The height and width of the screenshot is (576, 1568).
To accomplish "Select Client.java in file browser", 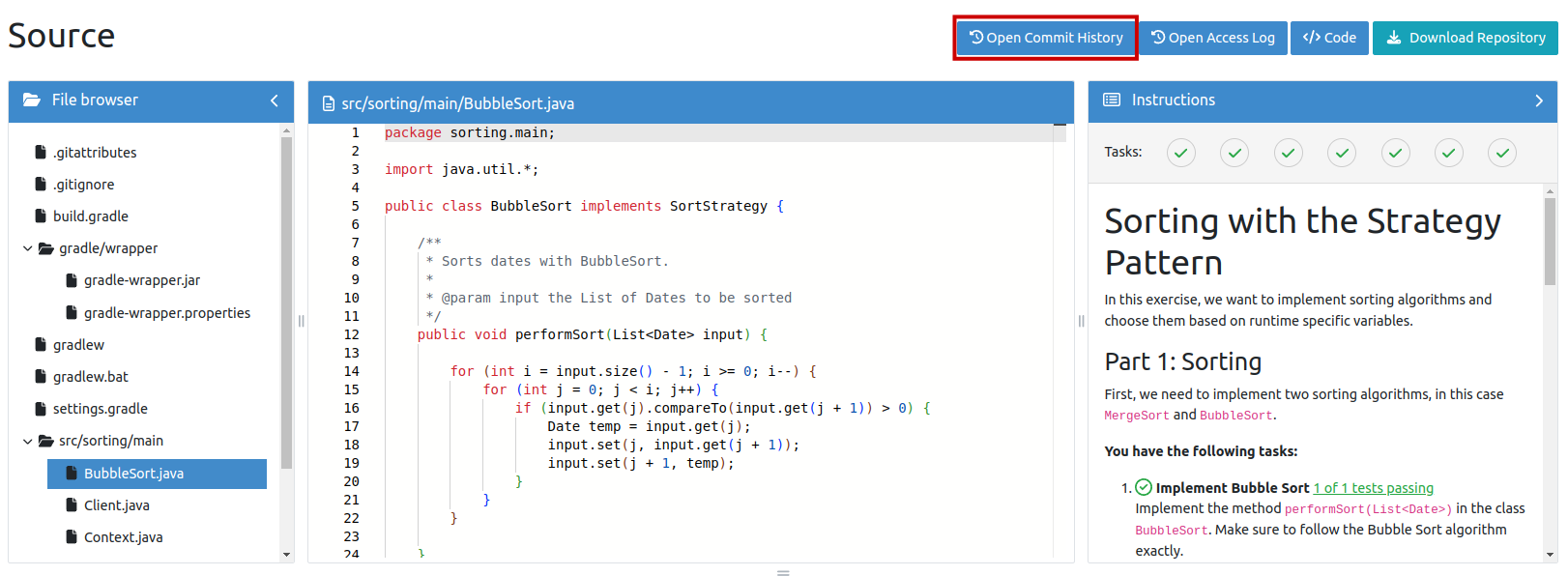I will coord(116,505).
